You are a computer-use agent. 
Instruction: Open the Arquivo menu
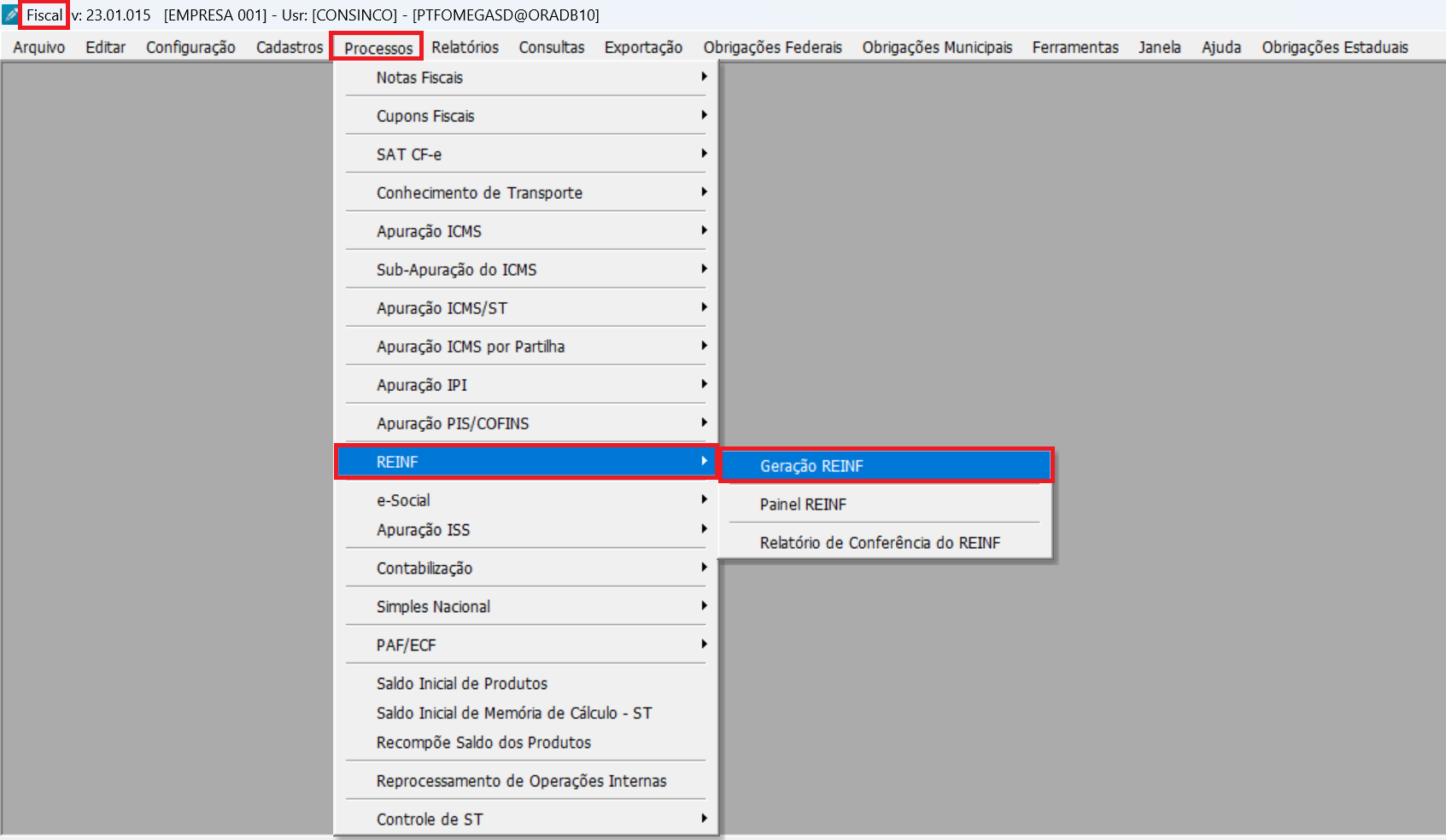pos(39,47)
